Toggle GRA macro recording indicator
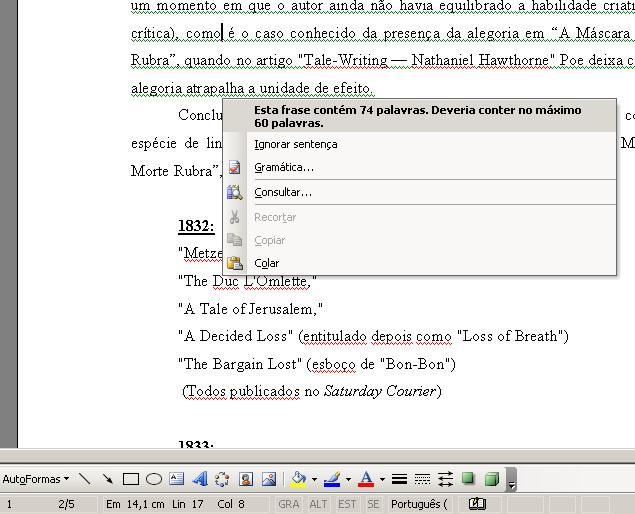 pyautogui.click(x=289, y=504)
